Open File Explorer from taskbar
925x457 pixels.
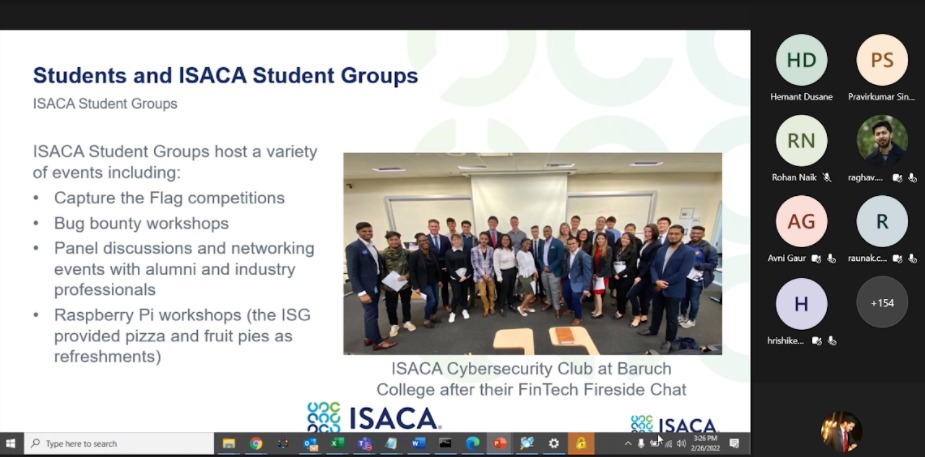click(x=229, y=443)
